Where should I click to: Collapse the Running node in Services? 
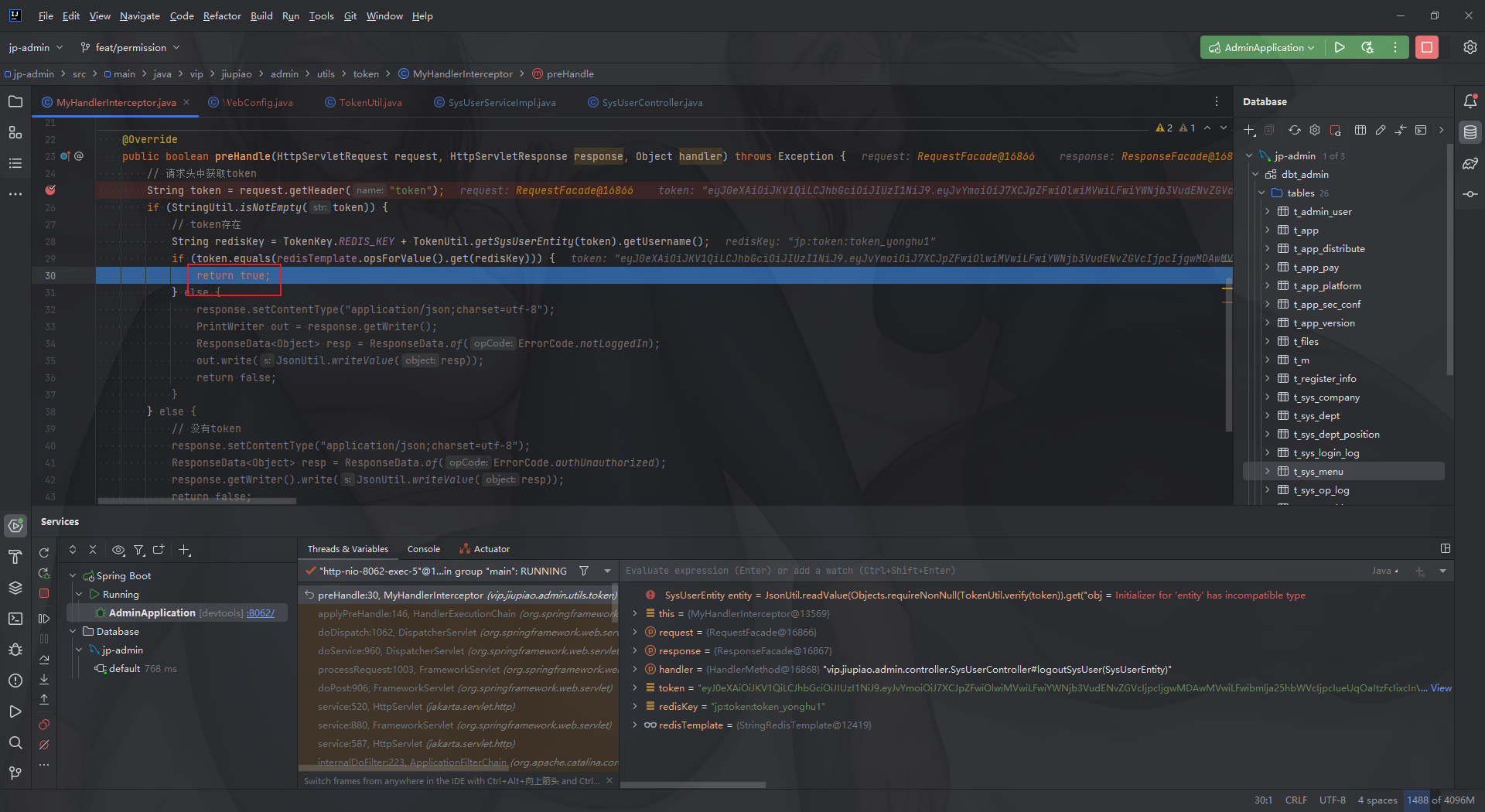(79, 594)
